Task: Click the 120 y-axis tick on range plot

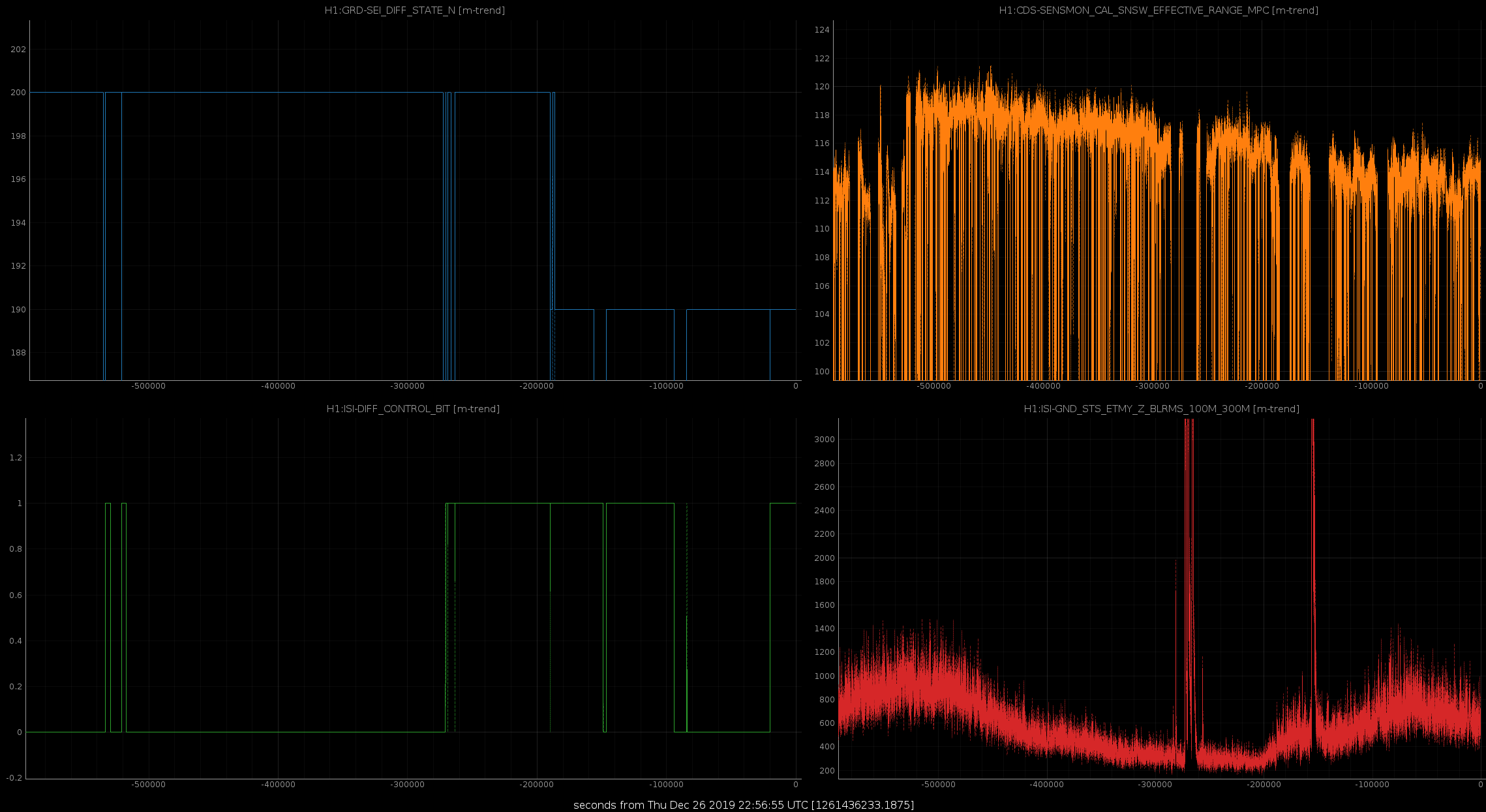Action: (x=822, y=87)
